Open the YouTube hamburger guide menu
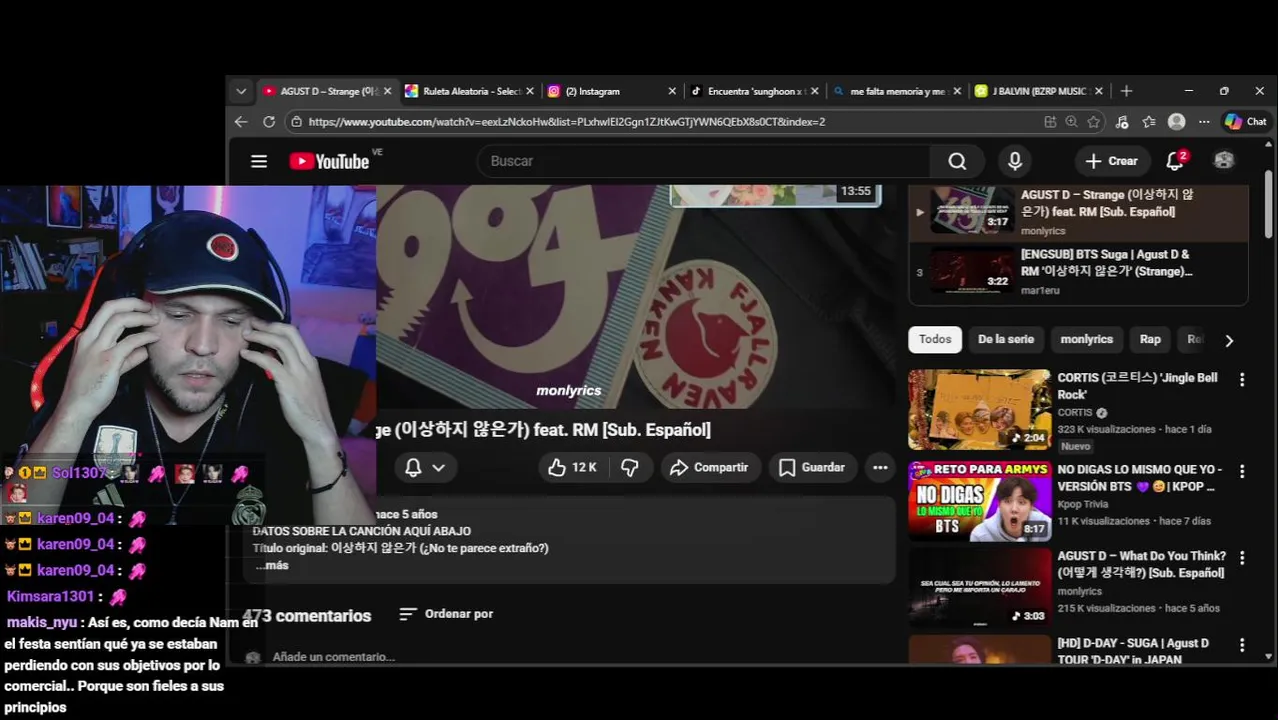This screenshot has height=720, width=1278. 259,161
